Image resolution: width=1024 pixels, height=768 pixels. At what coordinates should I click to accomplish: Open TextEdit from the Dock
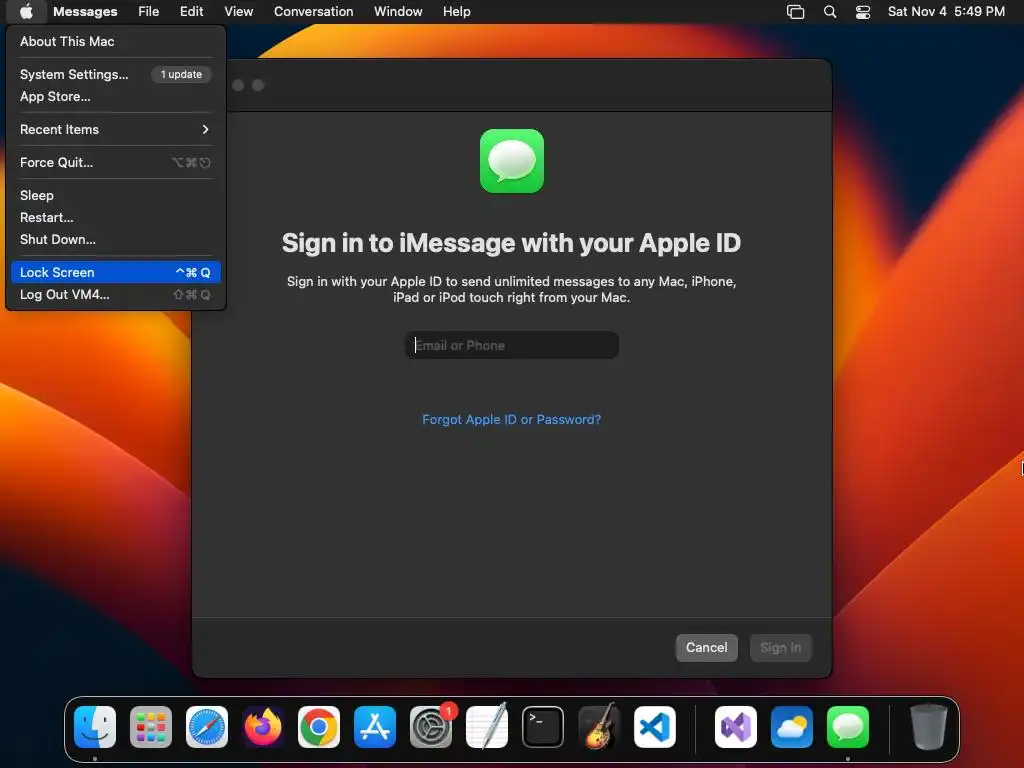click(487, 726)
